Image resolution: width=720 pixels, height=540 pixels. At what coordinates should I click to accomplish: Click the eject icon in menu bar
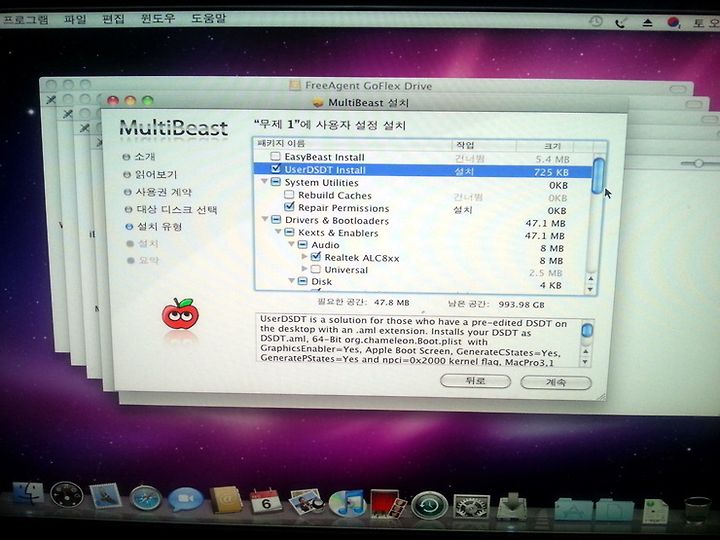[647, 22]
